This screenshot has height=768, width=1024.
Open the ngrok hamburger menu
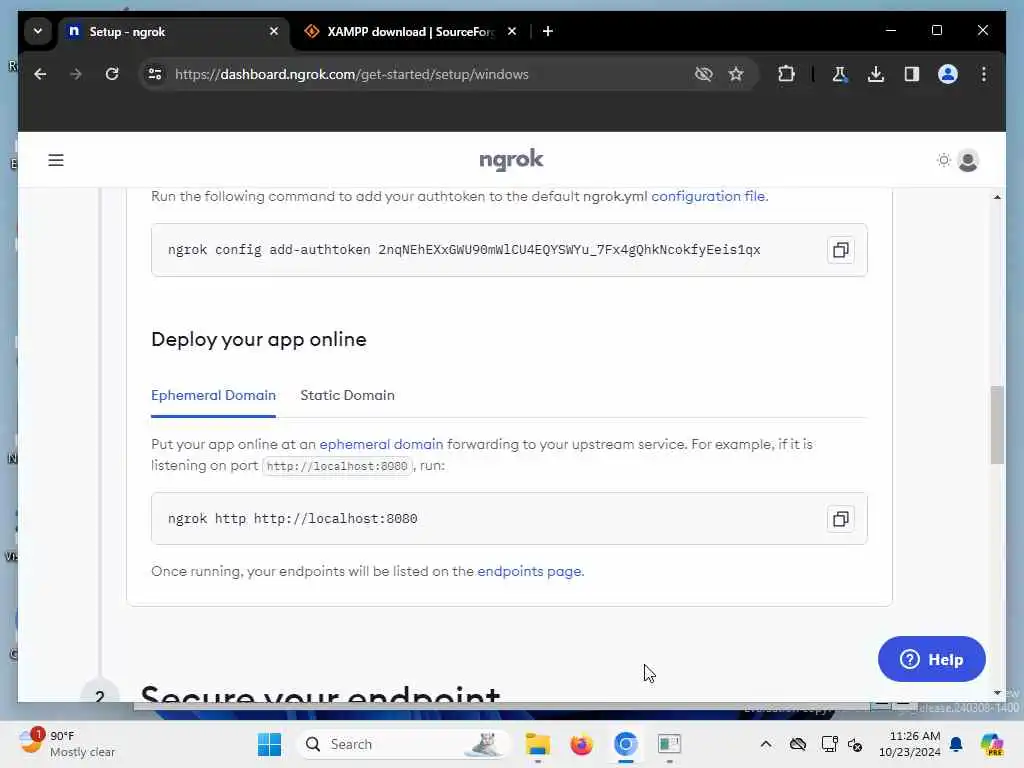56,160
